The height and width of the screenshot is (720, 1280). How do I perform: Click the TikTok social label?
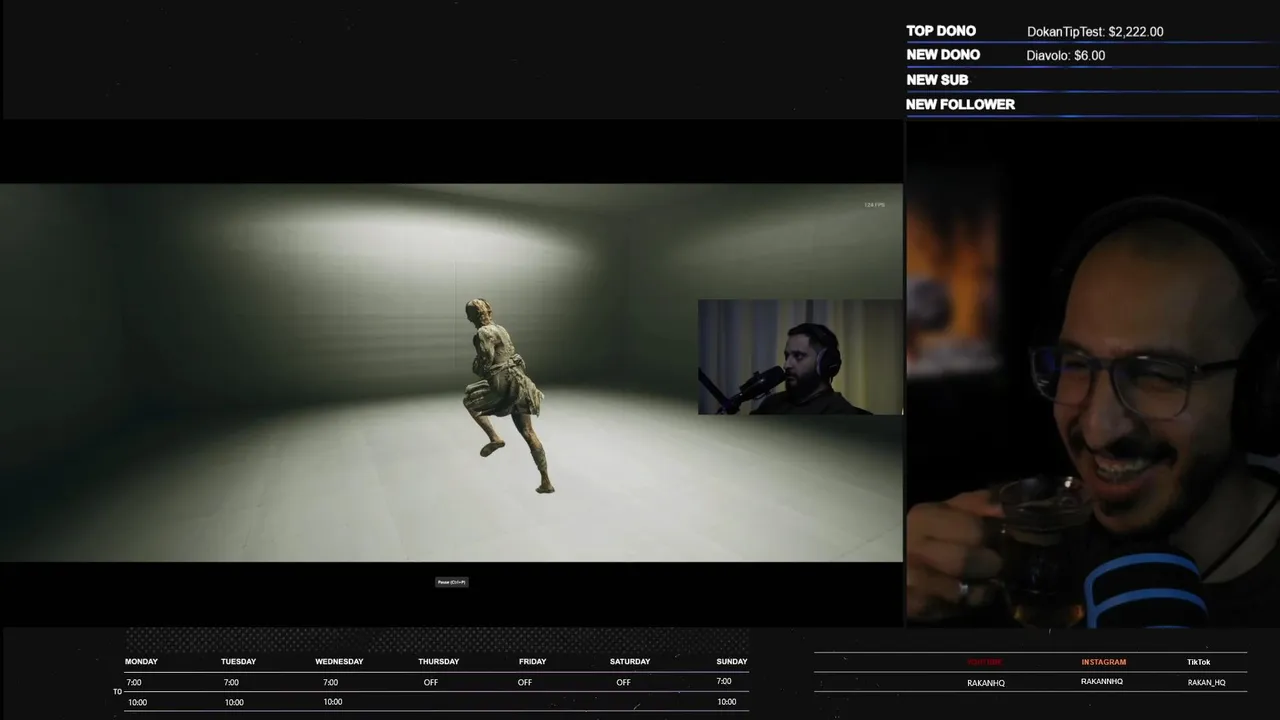click(x=1198, y=662)
